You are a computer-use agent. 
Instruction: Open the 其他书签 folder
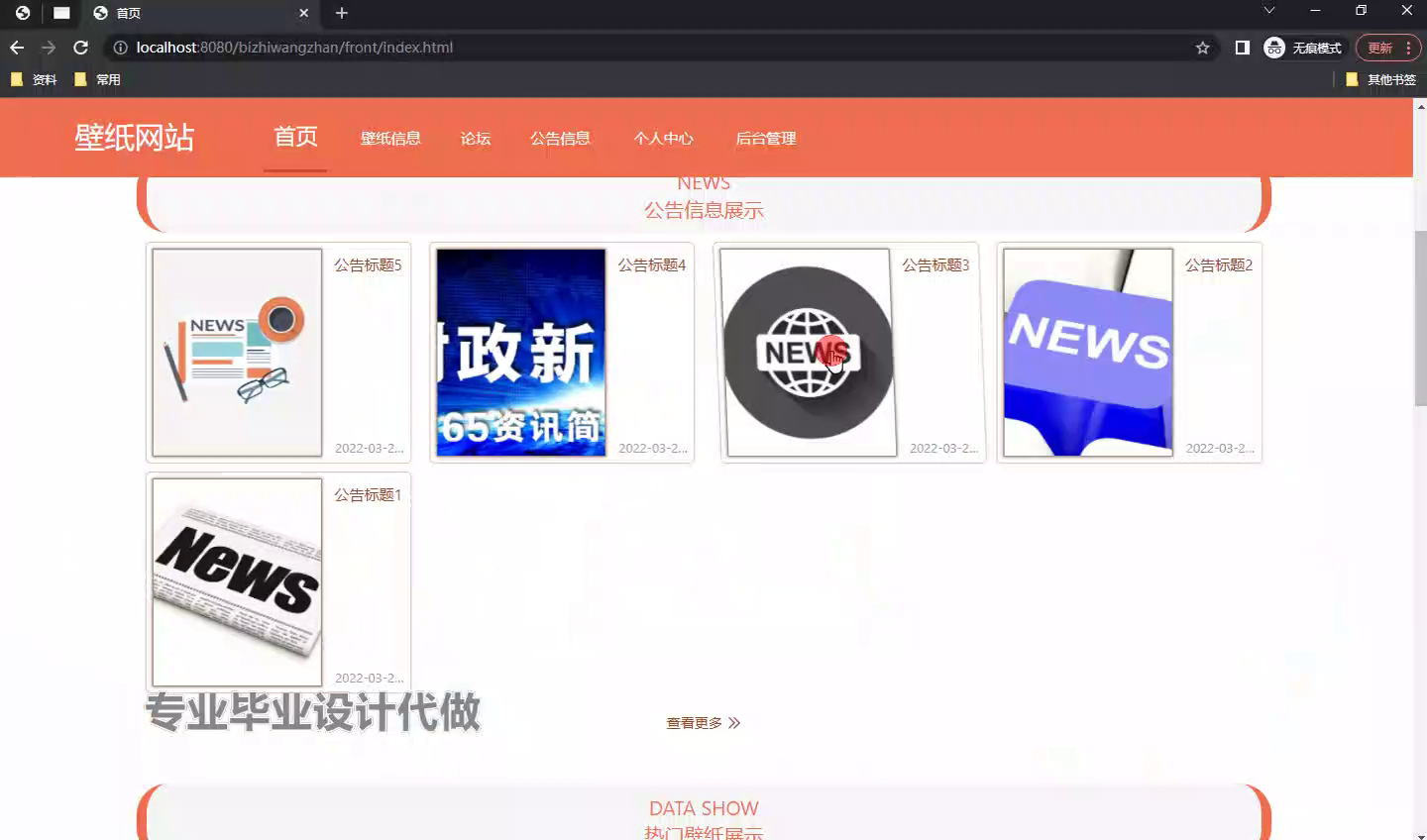(1380, 79)
